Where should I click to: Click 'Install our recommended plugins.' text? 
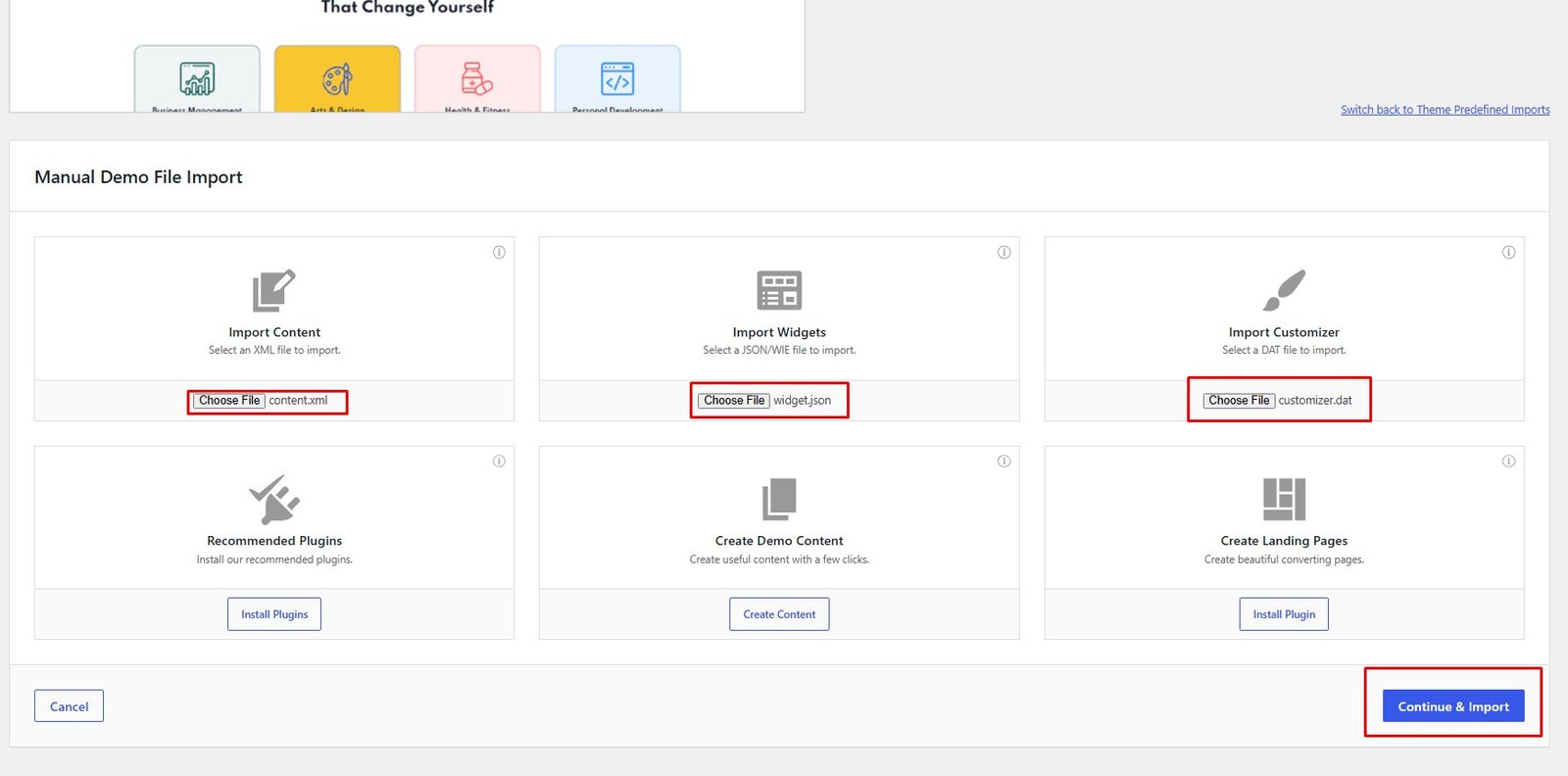[x=274, y=559]
